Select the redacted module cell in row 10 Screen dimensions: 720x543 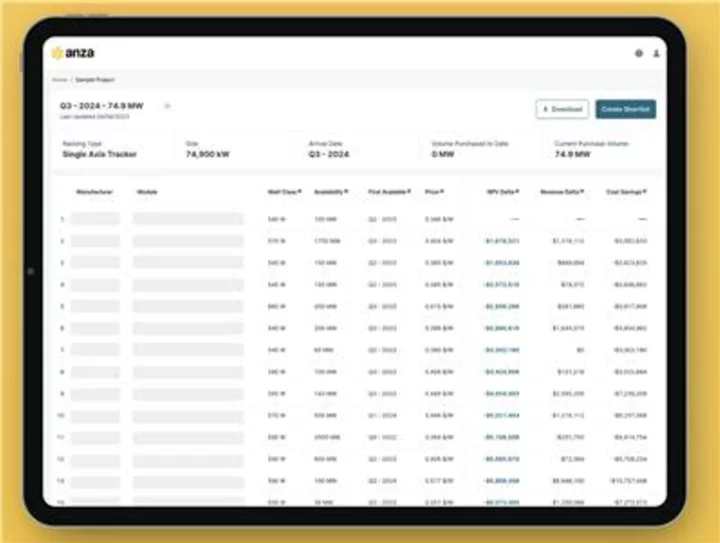(188, 416)
